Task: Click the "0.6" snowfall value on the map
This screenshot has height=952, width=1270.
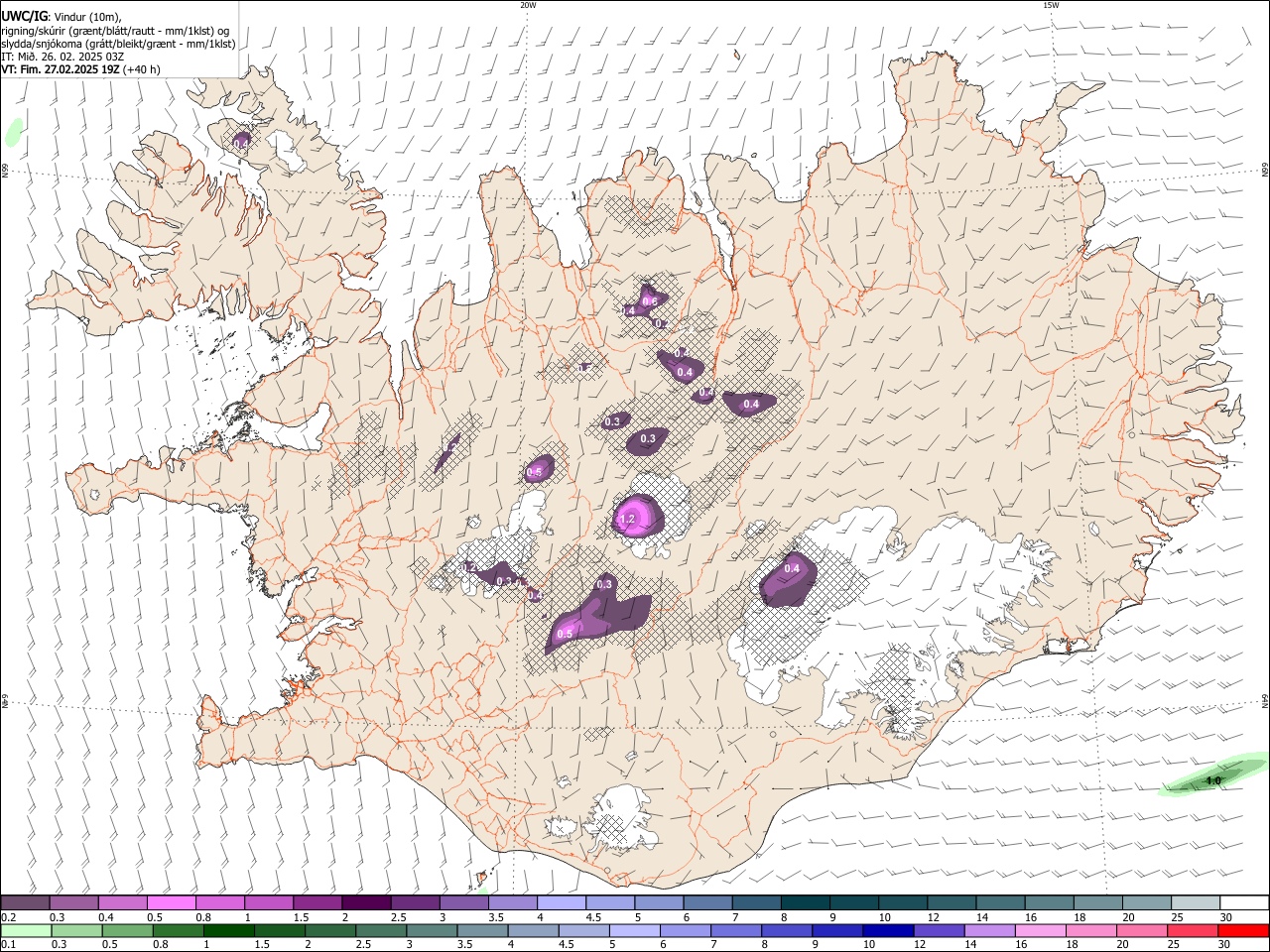Action: (650, 301)
